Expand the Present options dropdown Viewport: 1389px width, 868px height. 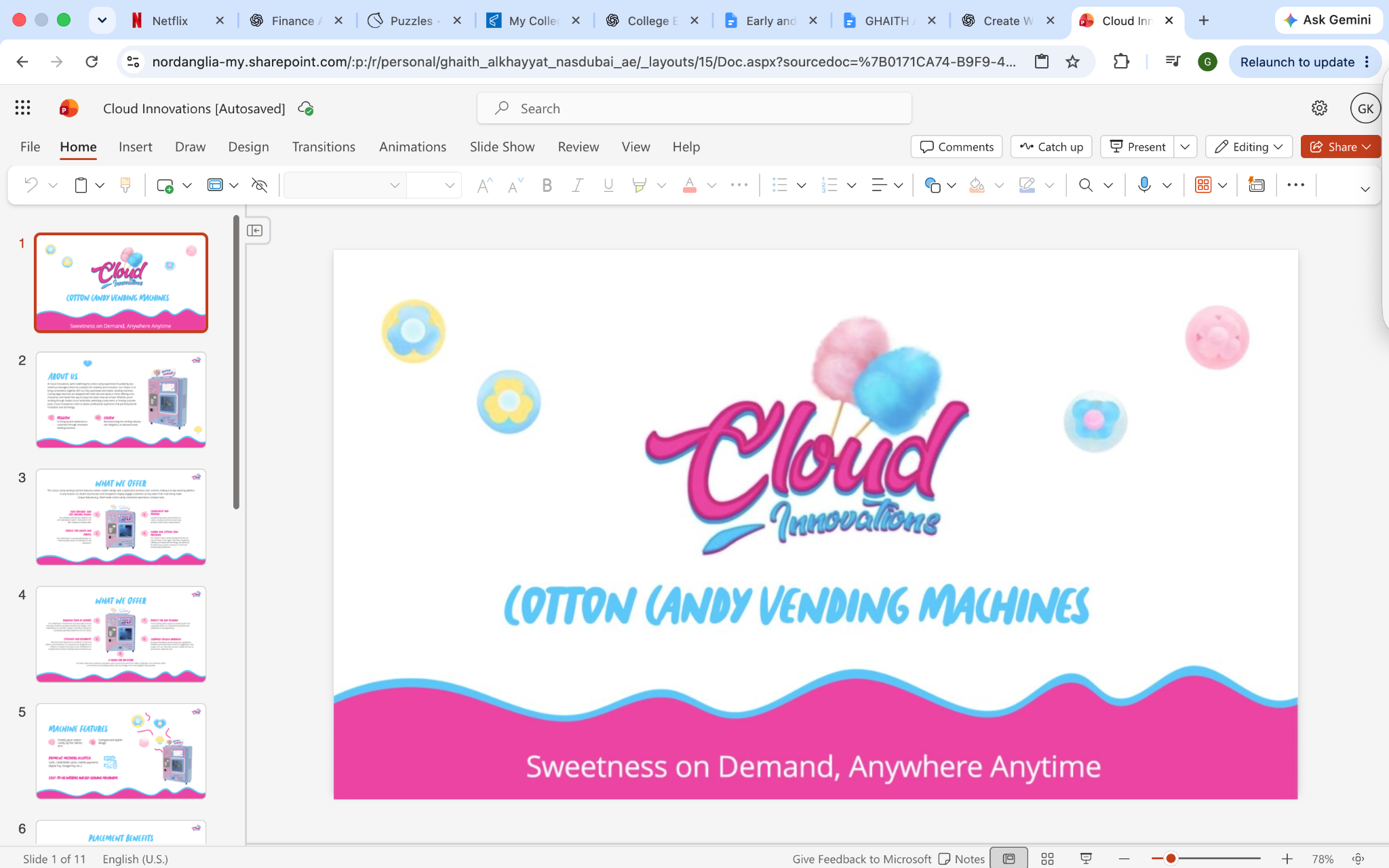coord(1185,146)
